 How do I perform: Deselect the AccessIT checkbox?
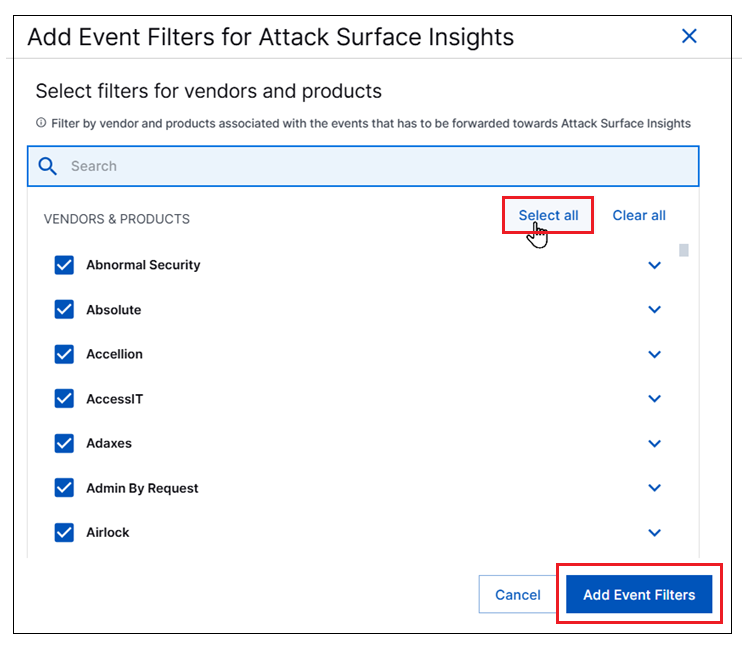tap(64, 399)
